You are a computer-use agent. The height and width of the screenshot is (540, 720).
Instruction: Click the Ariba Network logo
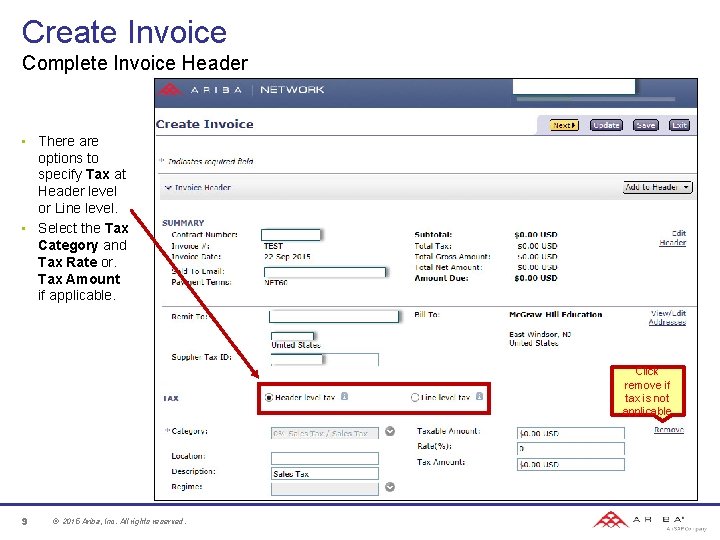coord(241,90)
